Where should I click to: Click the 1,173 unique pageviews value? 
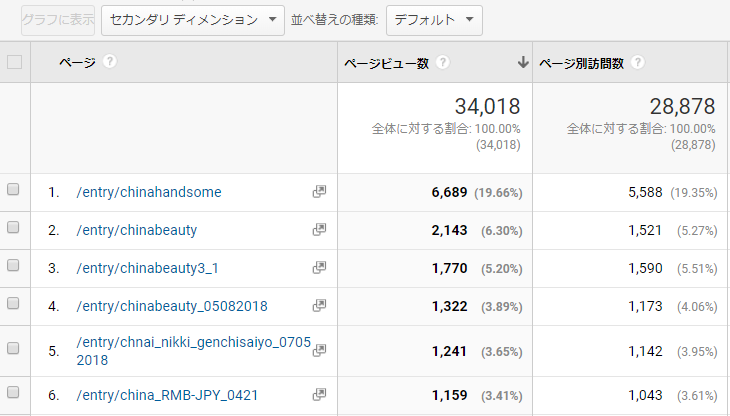tap(645, 307)
